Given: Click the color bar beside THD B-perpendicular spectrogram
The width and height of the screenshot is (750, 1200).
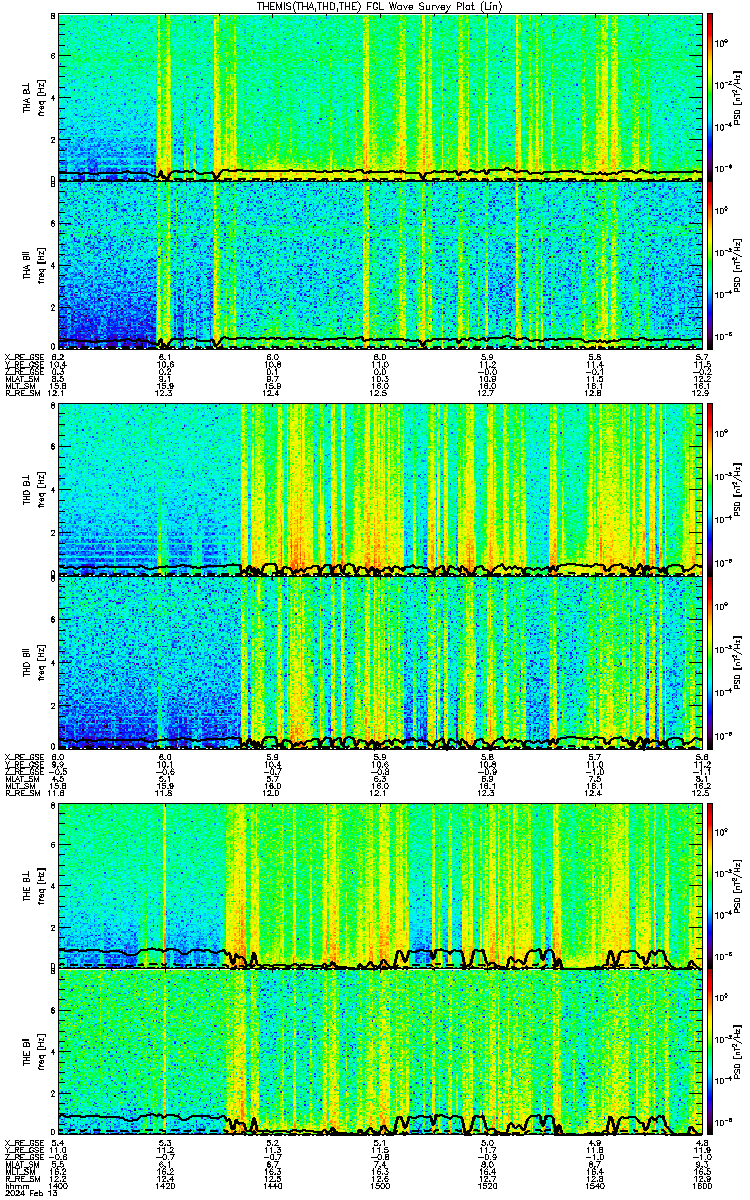Looking at the screenshot, I should pyautogui.click(x=710, y=488).
